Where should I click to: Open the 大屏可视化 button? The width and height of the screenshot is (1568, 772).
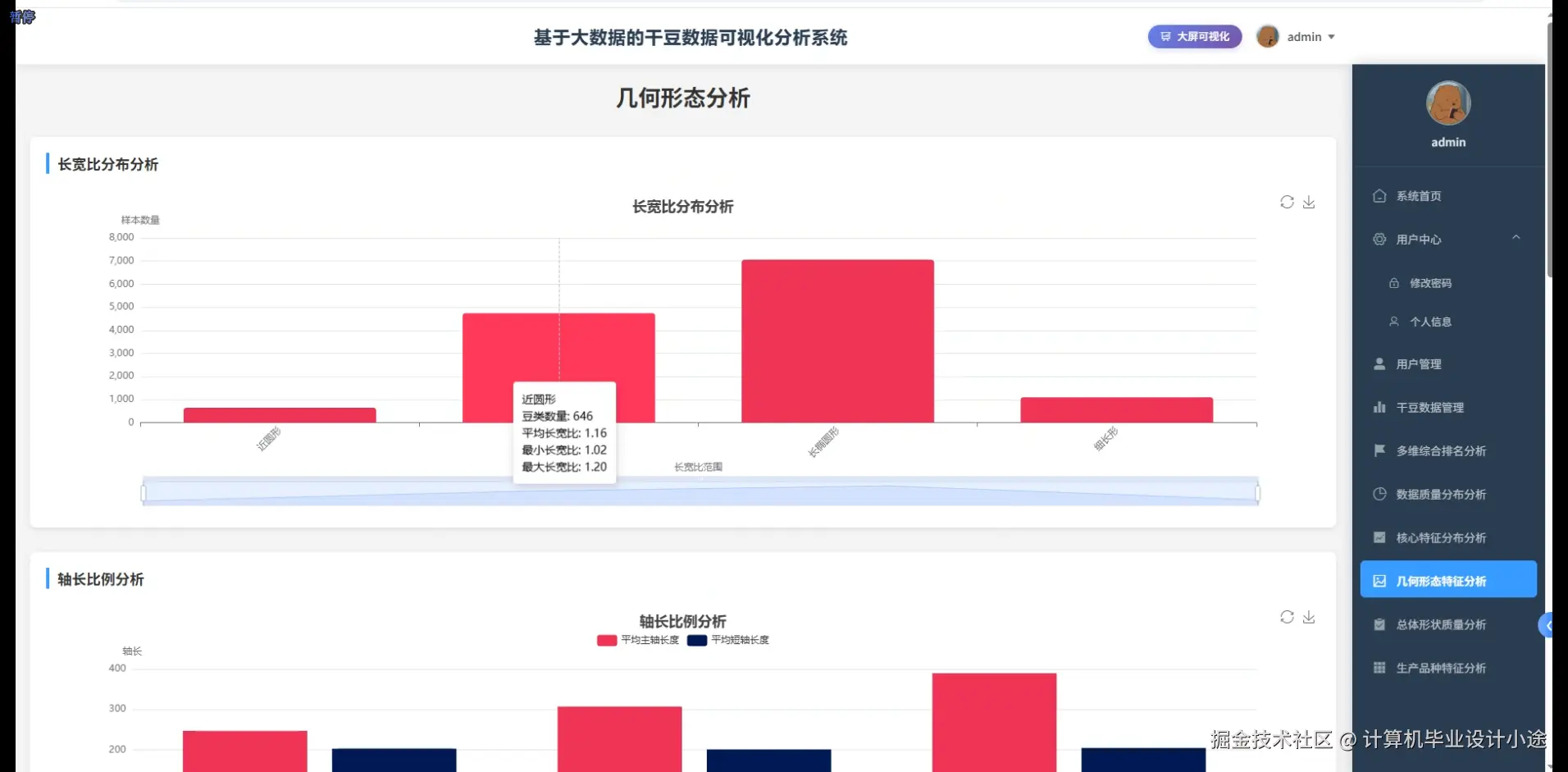1195,36
